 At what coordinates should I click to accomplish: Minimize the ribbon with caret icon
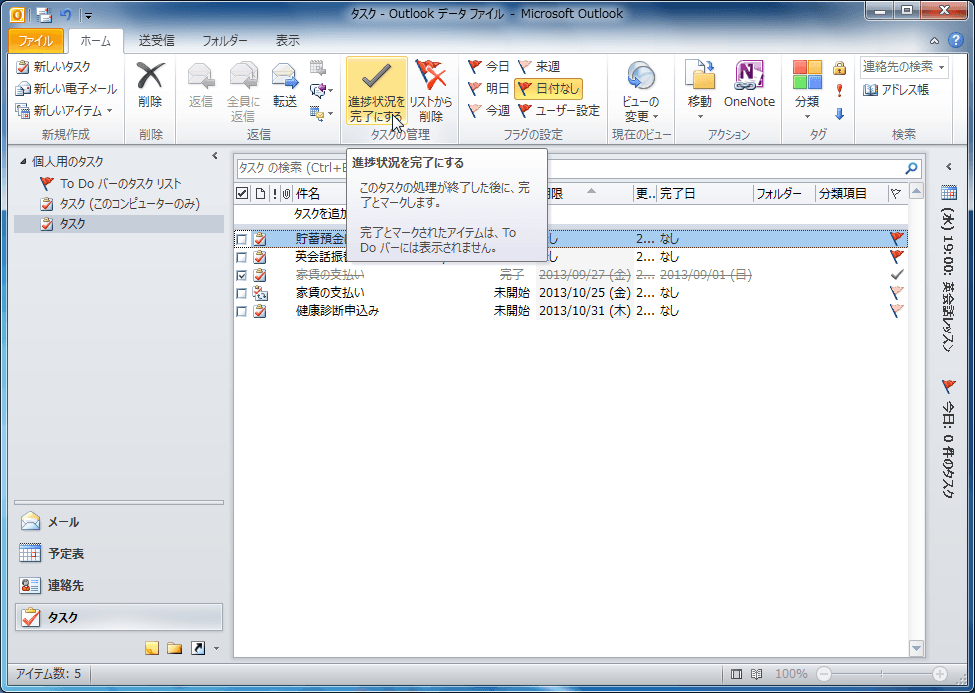[935, 41]
